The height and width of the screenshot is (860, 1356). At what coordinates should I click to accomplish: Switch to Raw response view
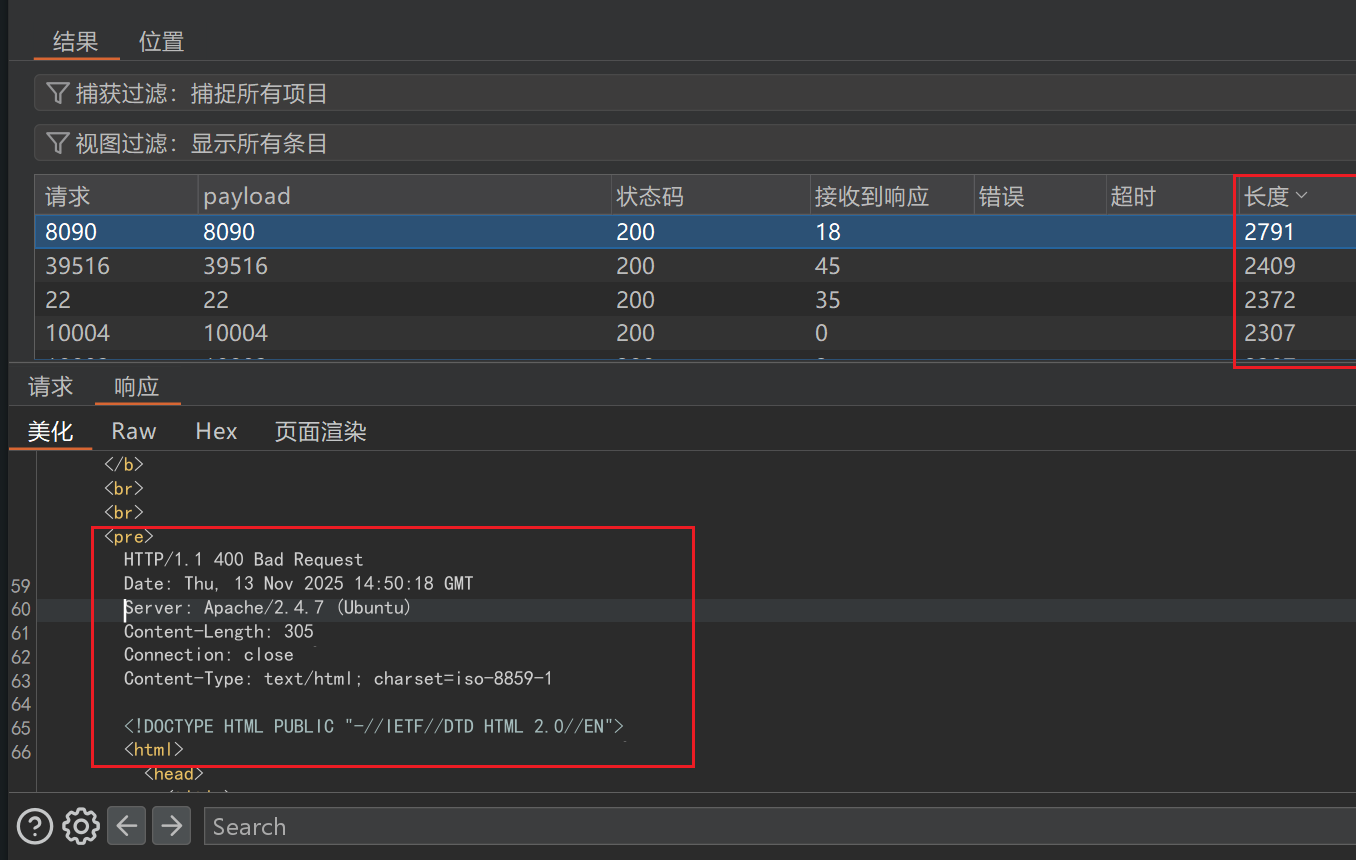(133, 431)
